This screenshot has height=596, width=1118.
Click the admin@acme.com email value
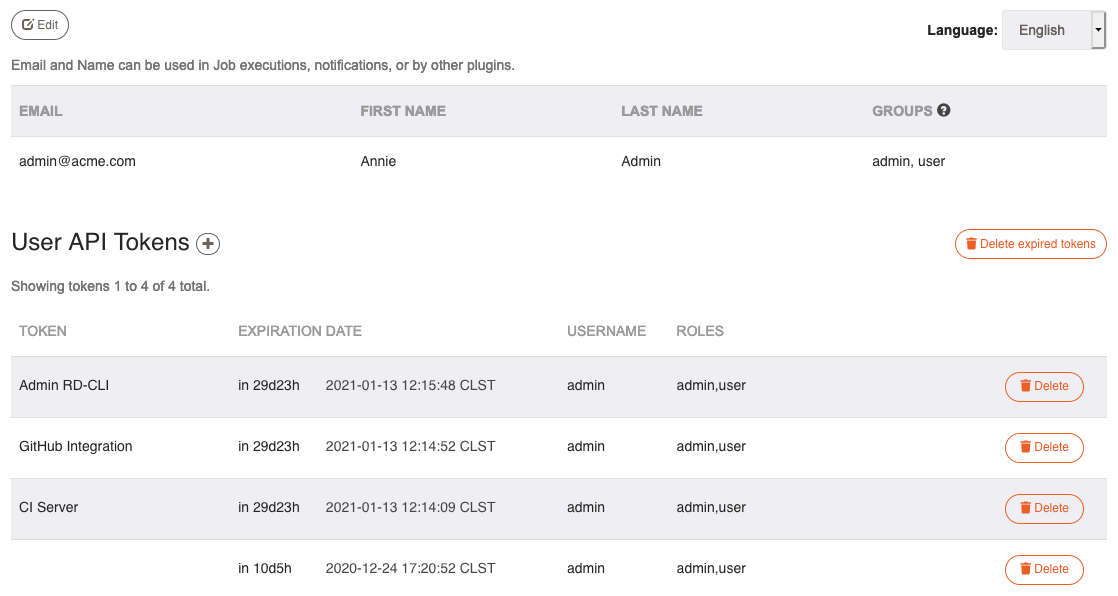pos(77,161)
